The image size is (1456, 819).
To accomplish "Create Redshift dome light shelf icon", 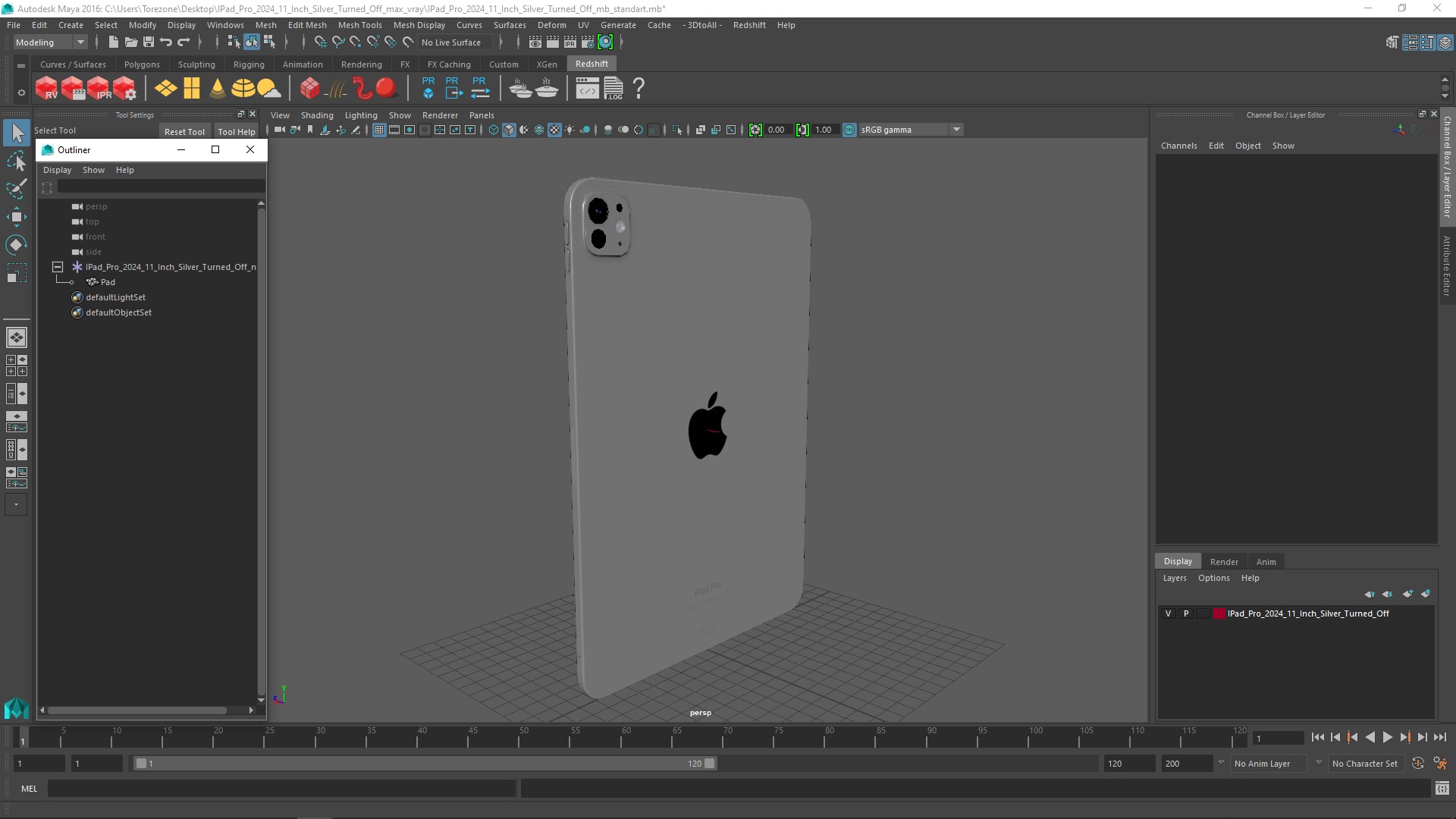I will tap(243, 89).
